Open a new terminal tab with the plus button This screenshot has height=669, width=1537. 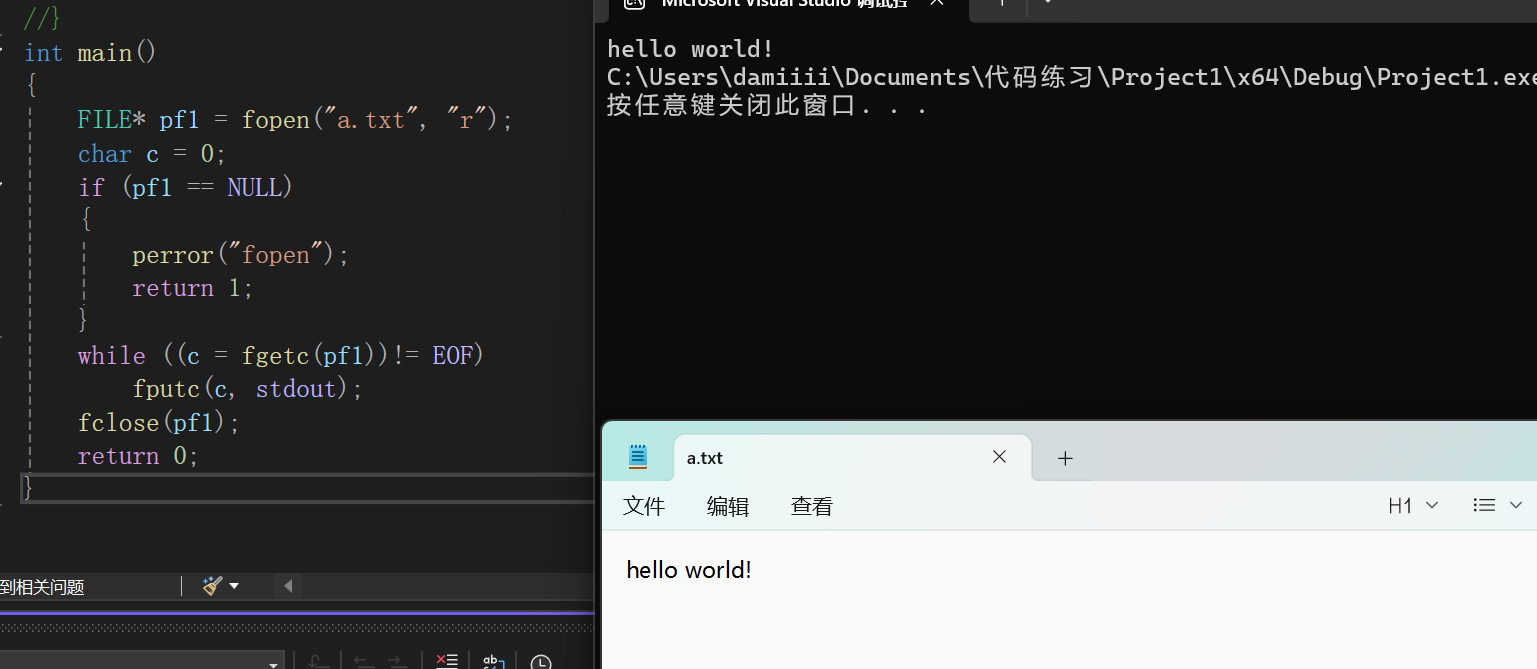999,6
